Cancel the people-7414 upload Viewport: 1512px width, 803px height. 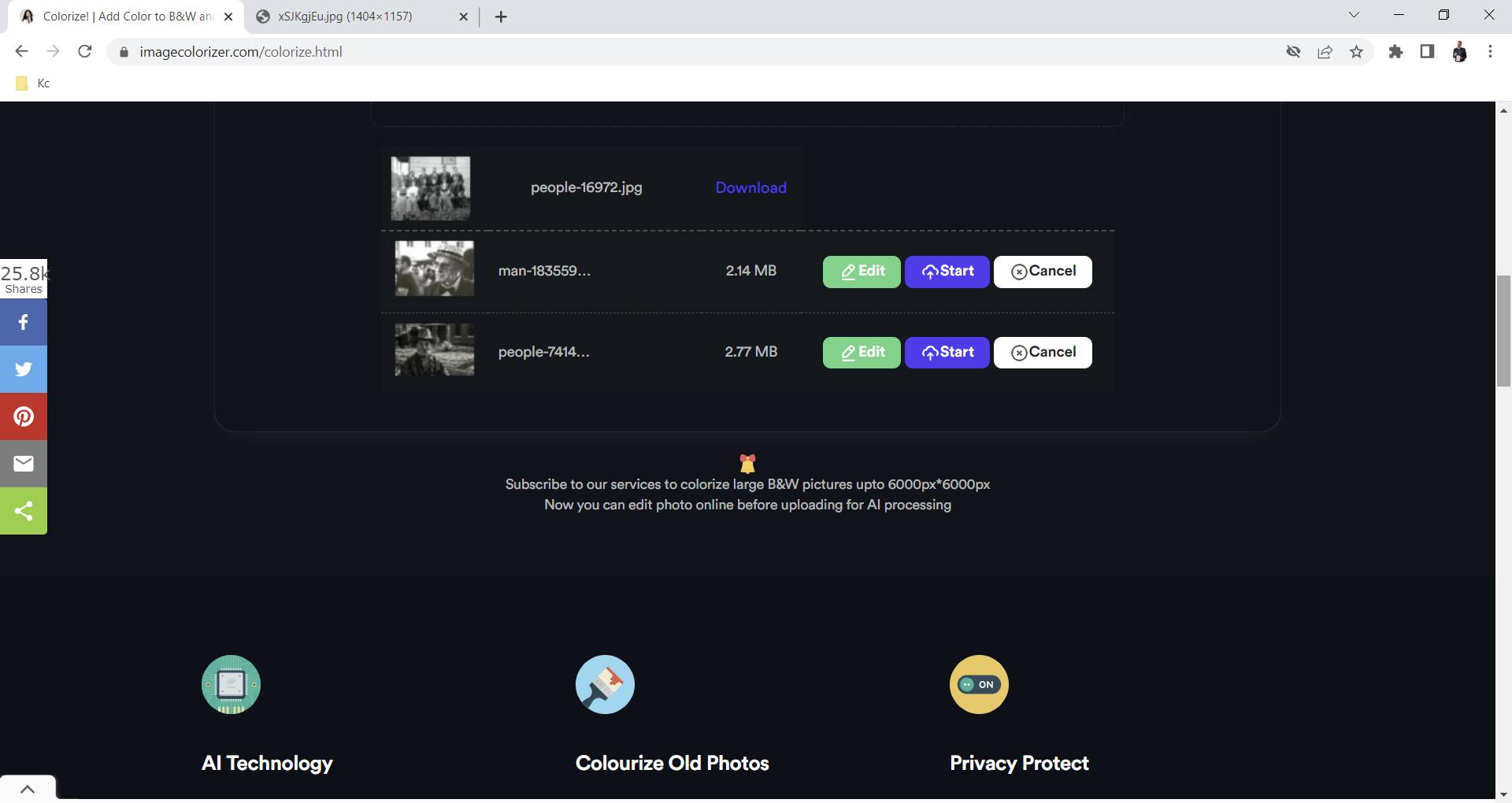(x=1043, y=353)
